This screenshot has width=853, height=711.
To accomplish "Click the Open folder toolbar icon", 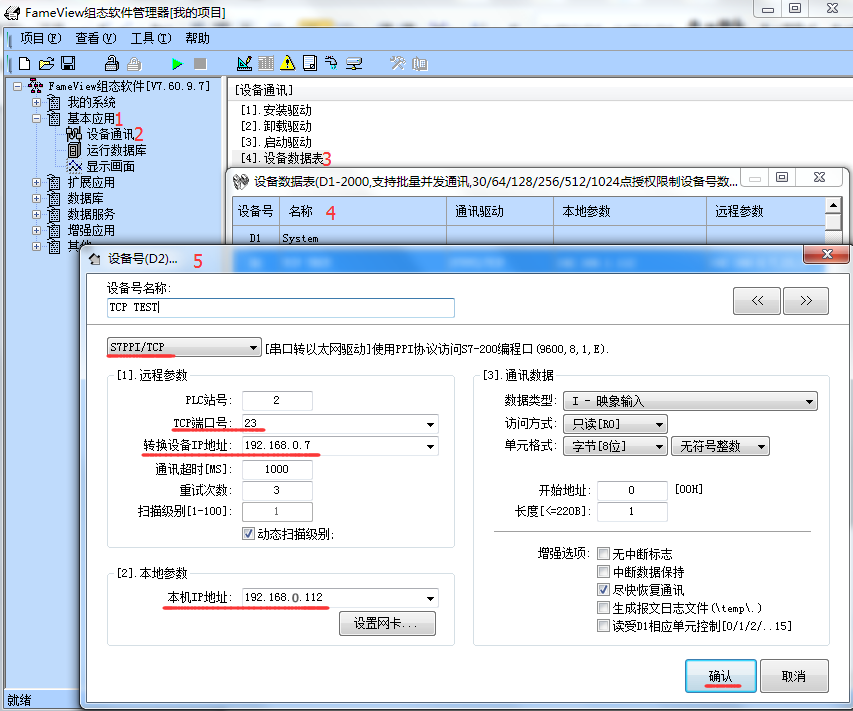I will pyautogui.click(x=46, y=63).
